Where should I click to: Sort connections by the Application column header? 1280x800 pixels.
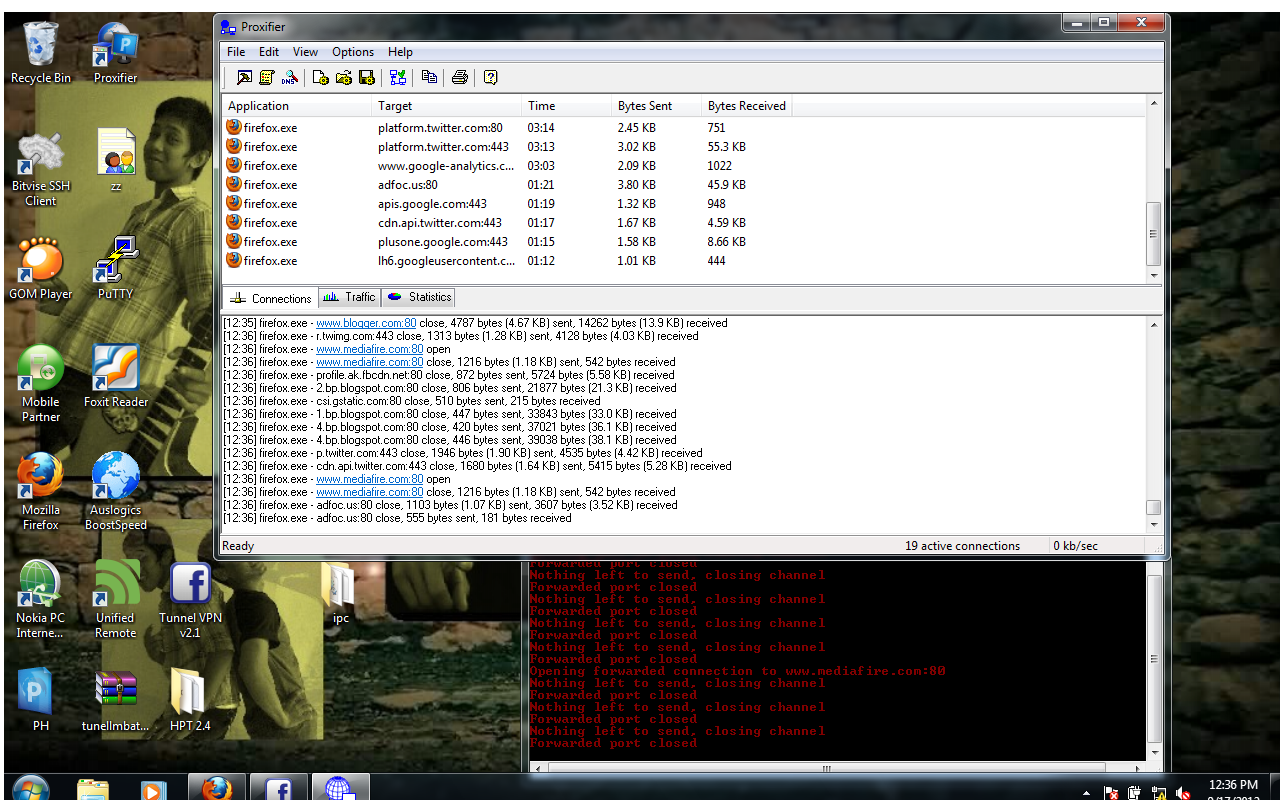(297, 106)
